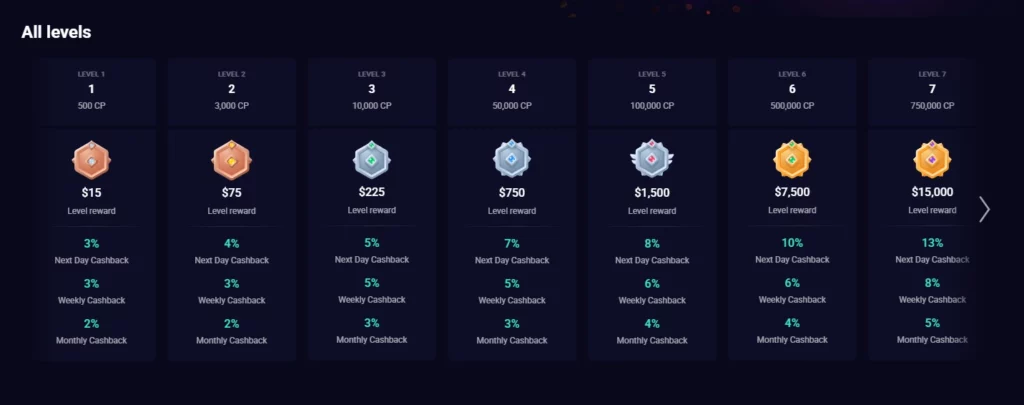Select the Level 1 500 CP header
The height and width of the screenshot is (405, 1024).
click(x=92, y=90)
